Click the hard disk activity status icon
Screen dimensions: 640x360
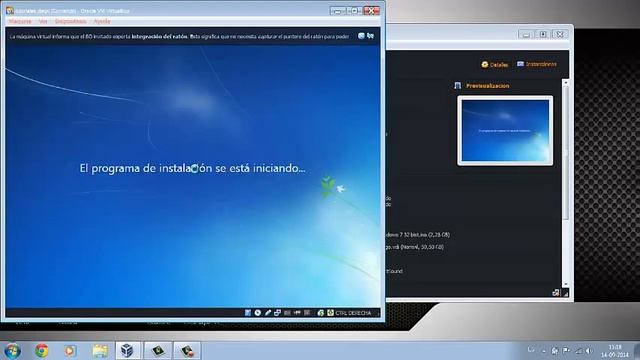[x=248, y=313]
